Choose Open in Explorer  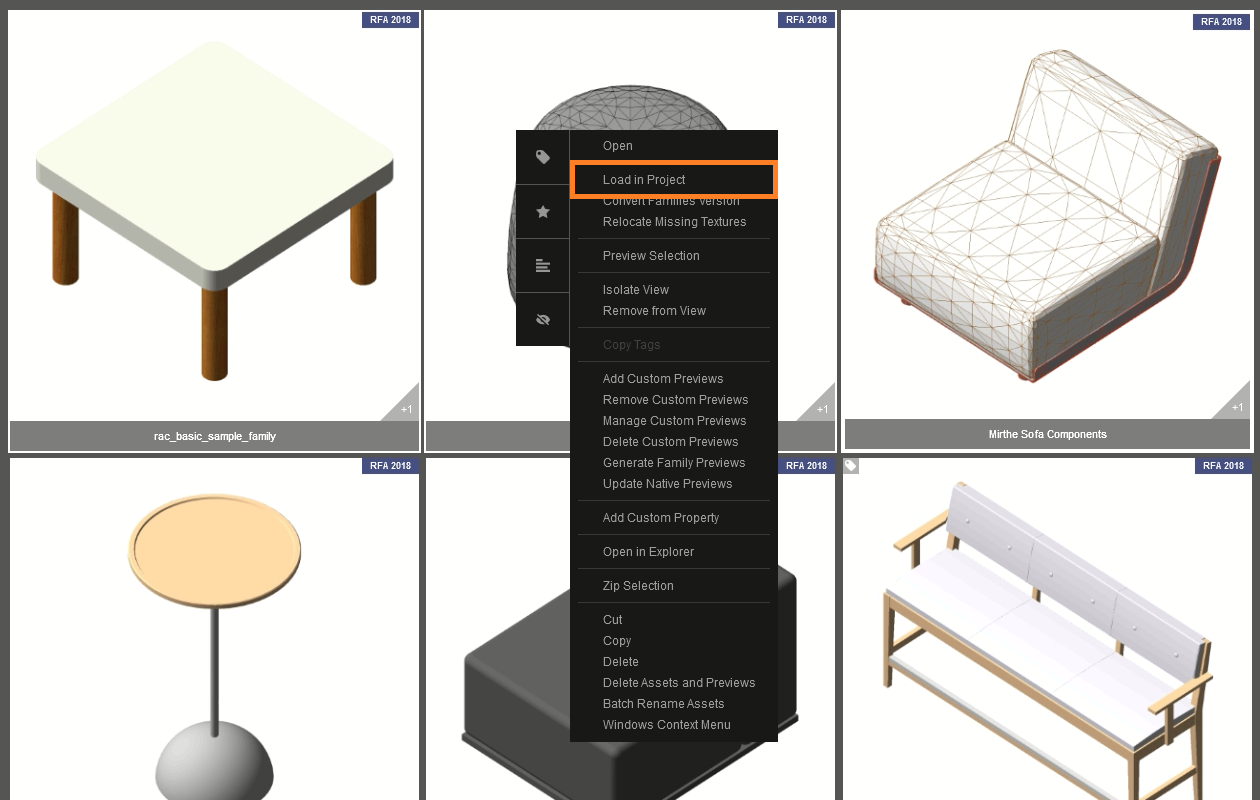648,552
